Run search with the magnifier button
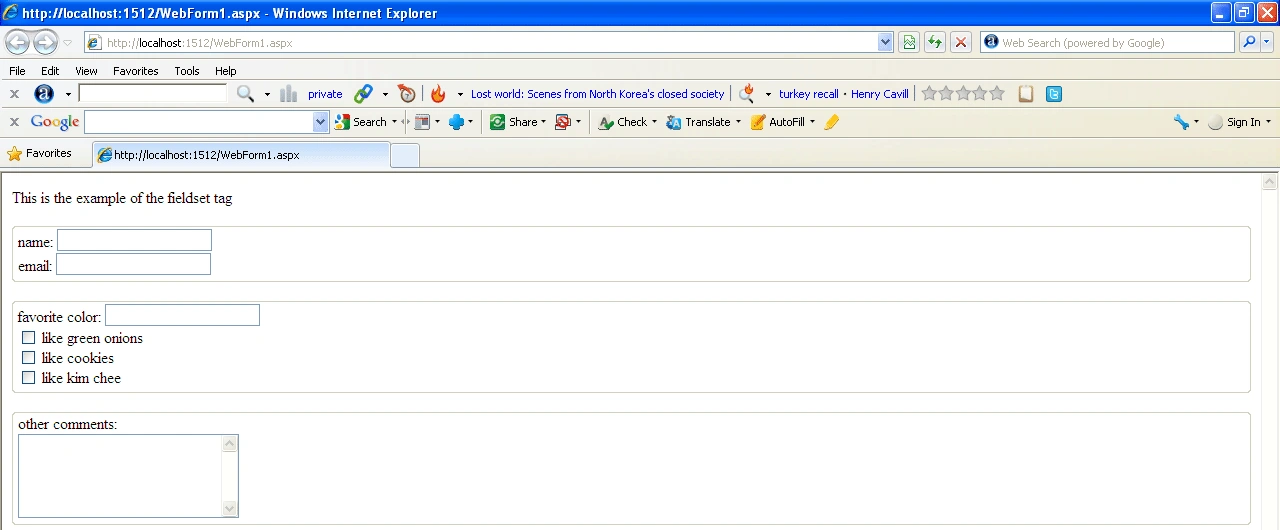The height and width of the screenshot is (530, 1280). [x=1248, y=43]
